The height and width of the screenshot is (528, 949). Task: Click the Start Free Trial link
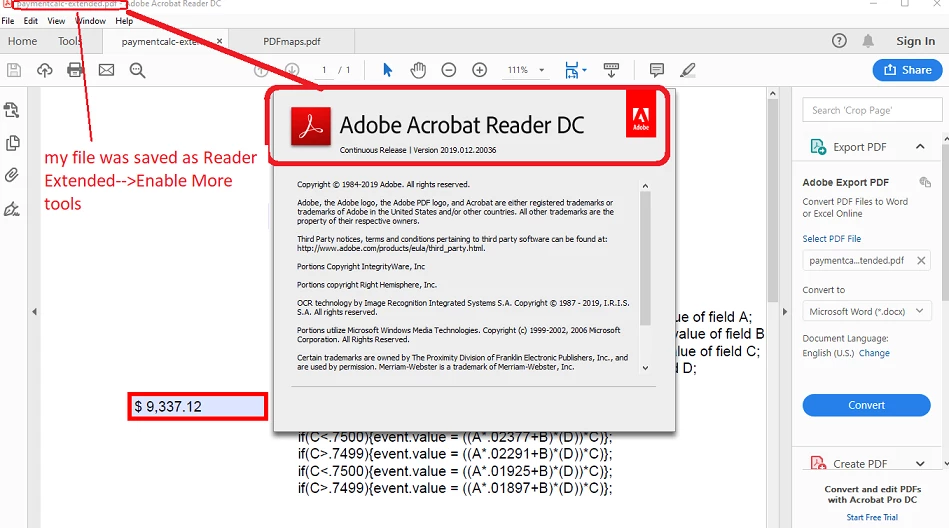tap(872, 517)
